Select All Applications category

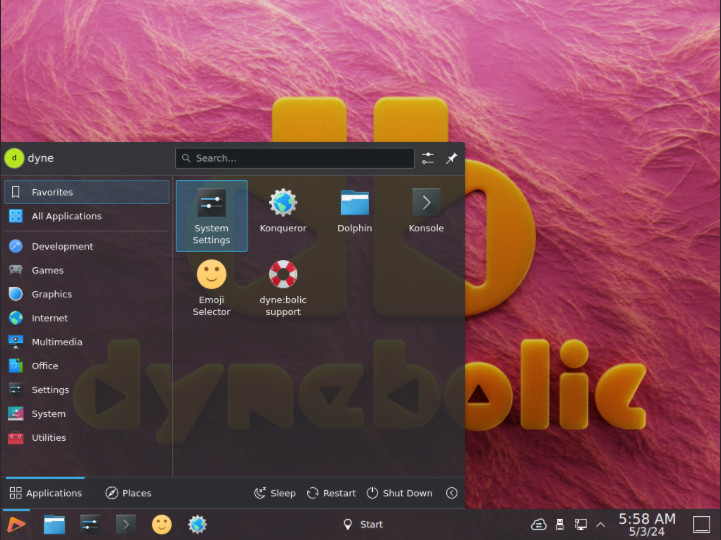(87, 216)
